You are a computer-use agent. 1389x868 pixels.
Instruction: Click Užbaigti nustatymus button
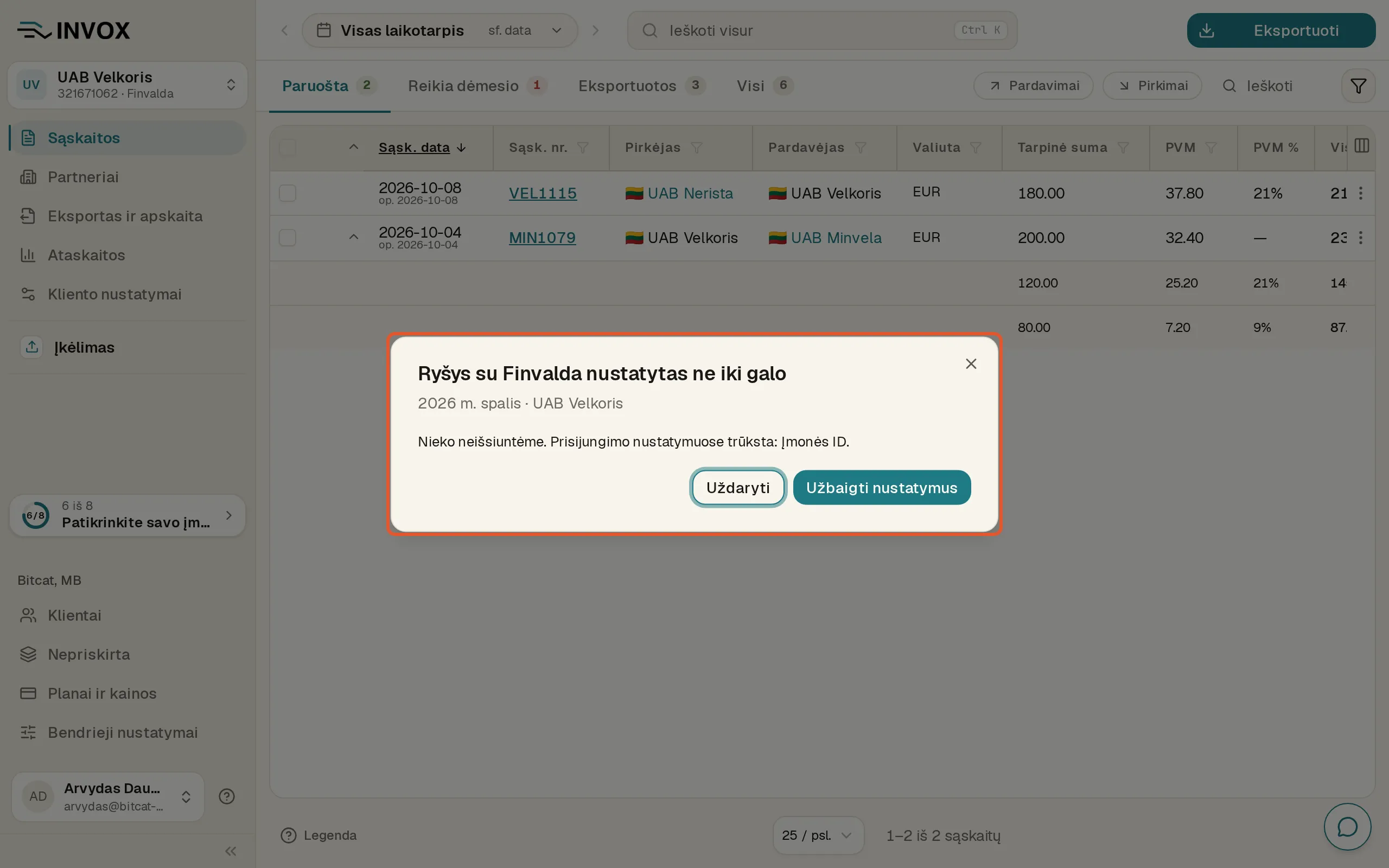coord(882,487)
